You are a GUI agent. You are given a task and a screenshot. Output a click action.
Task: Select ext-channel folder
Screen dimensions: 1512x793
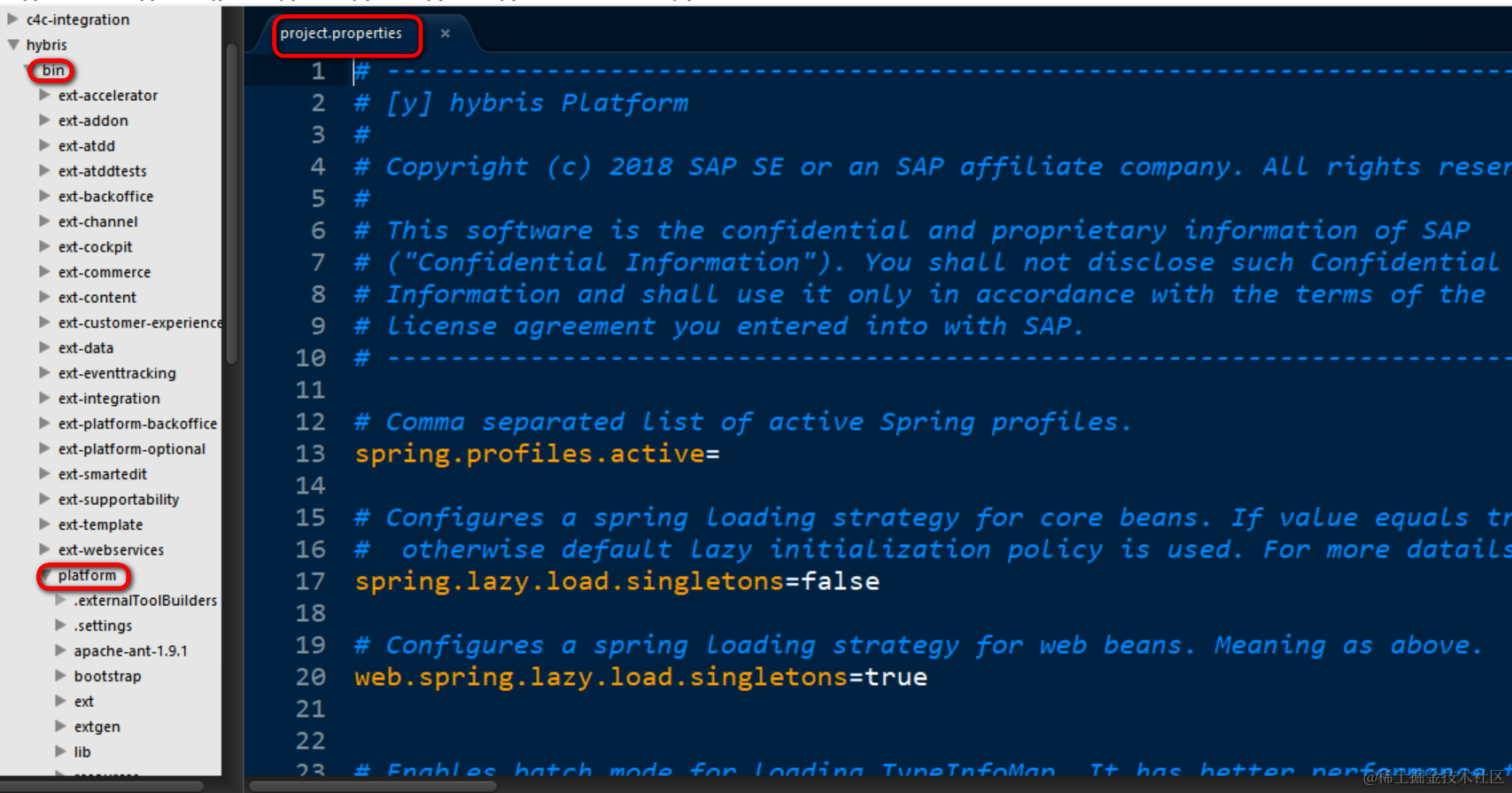point(97,222)
